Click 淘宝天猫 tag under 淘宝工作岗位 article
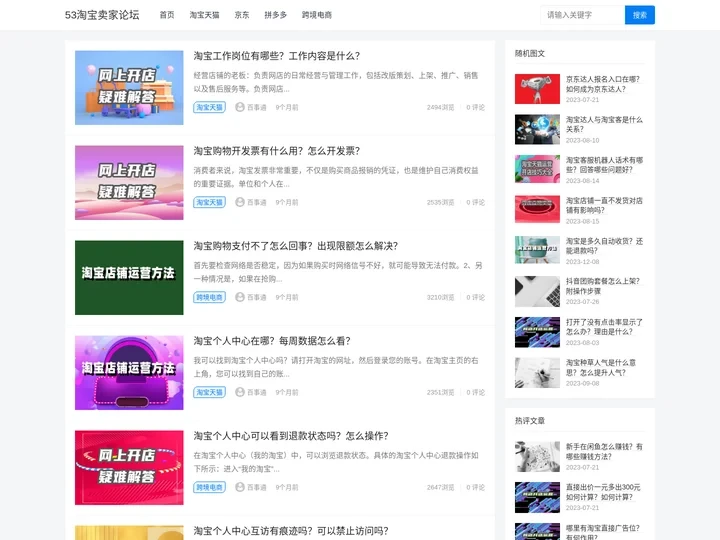This screenshot has width=720, height=540. click(209, 107)
